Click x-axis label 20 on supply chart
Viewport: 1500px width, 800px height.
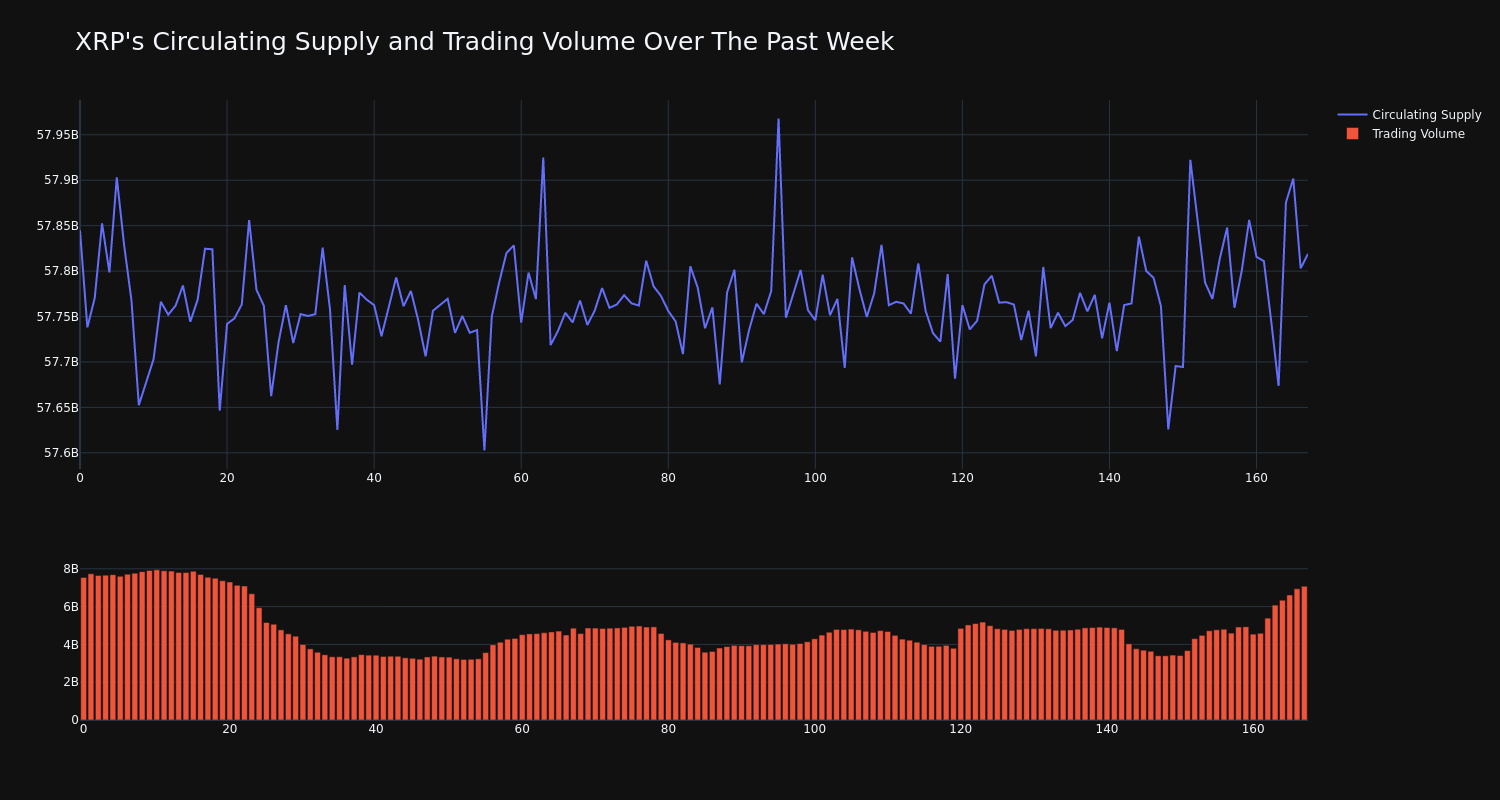point(227,478)
